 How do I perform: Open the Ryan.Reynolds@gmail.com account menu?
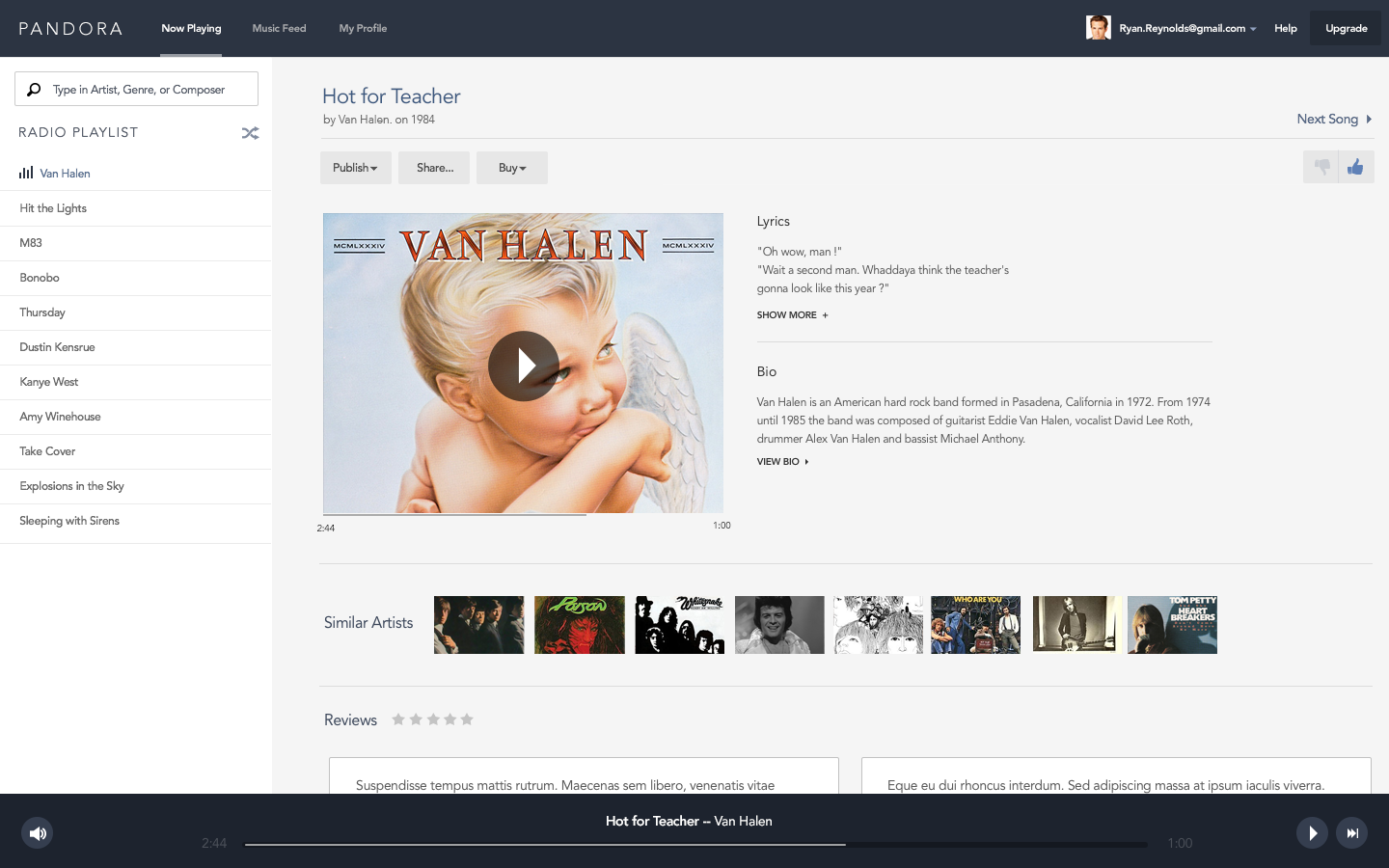click(1187, 28)
